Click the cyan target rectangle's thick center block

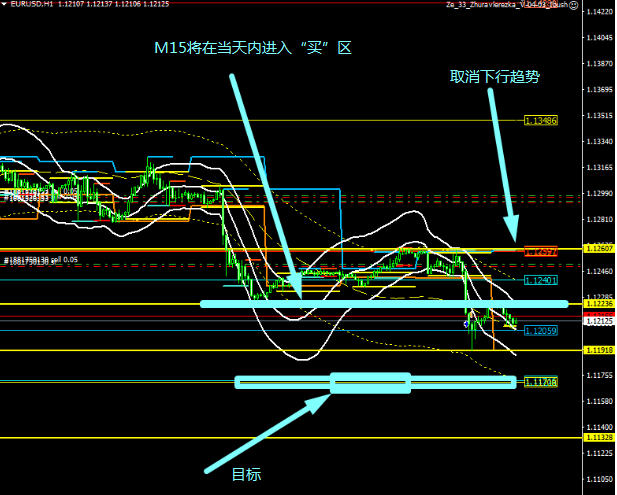point(371,383)
